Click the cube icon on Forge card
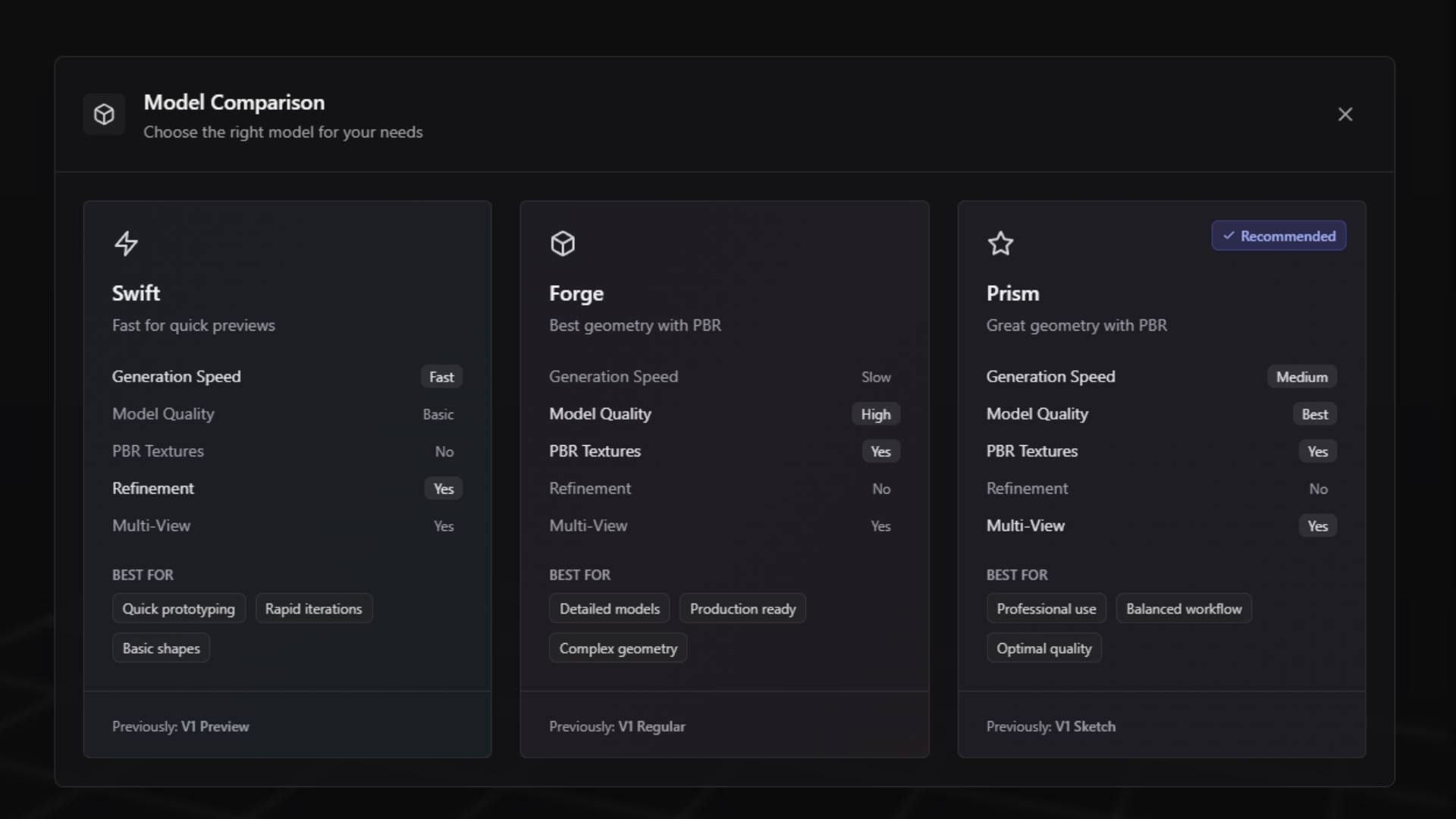 point(563,243)
